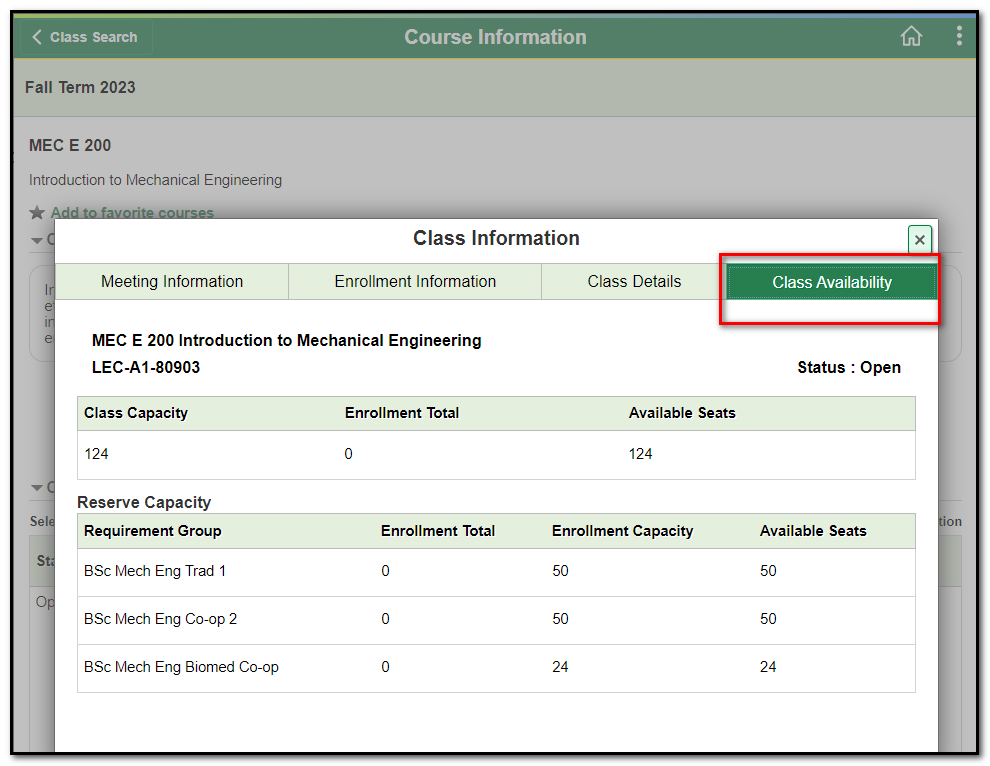The image size is (990, 766).
Task: Click the star icon beside favorite courses
Action: (x=37, y=213)
